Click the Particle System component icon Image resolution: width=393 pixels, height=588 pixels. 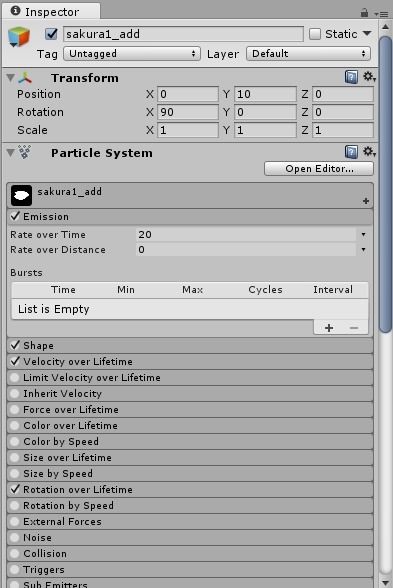pyautogui.click(x=25, y=152)
